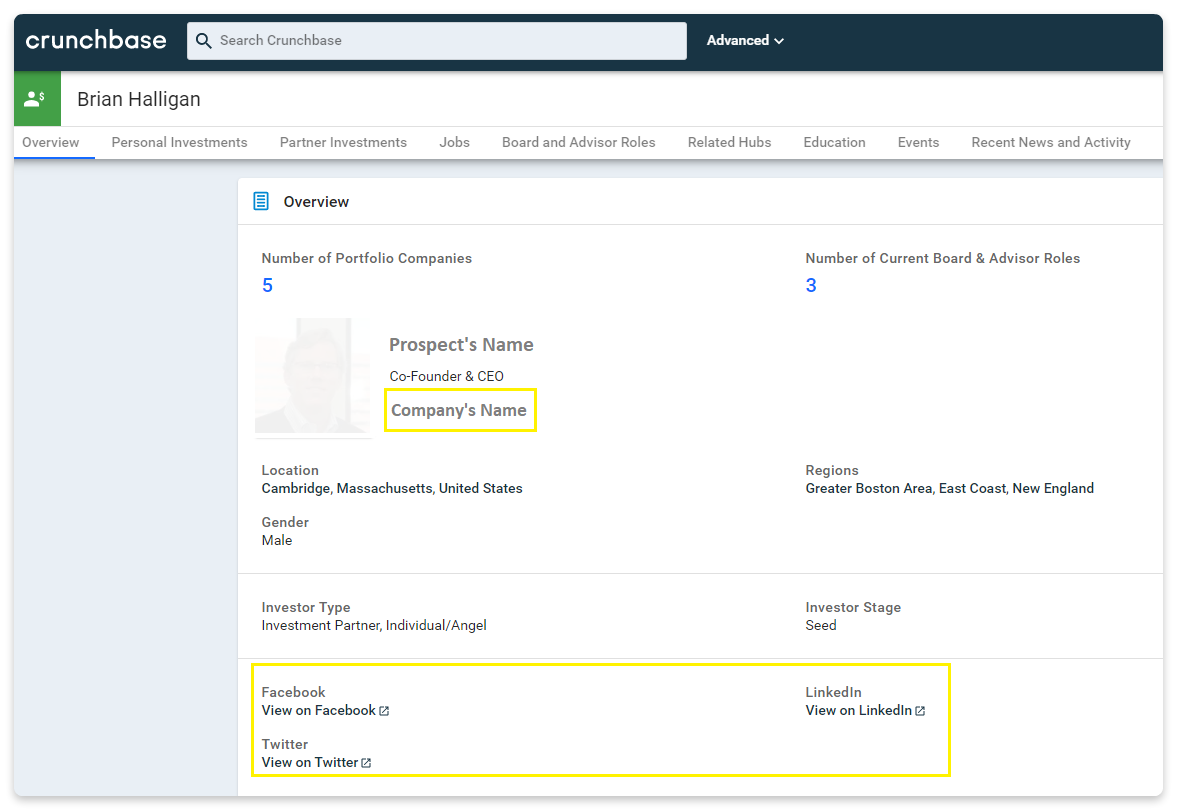Click the Brian Halligan page title
The image size is (1177, 810).
139,99
